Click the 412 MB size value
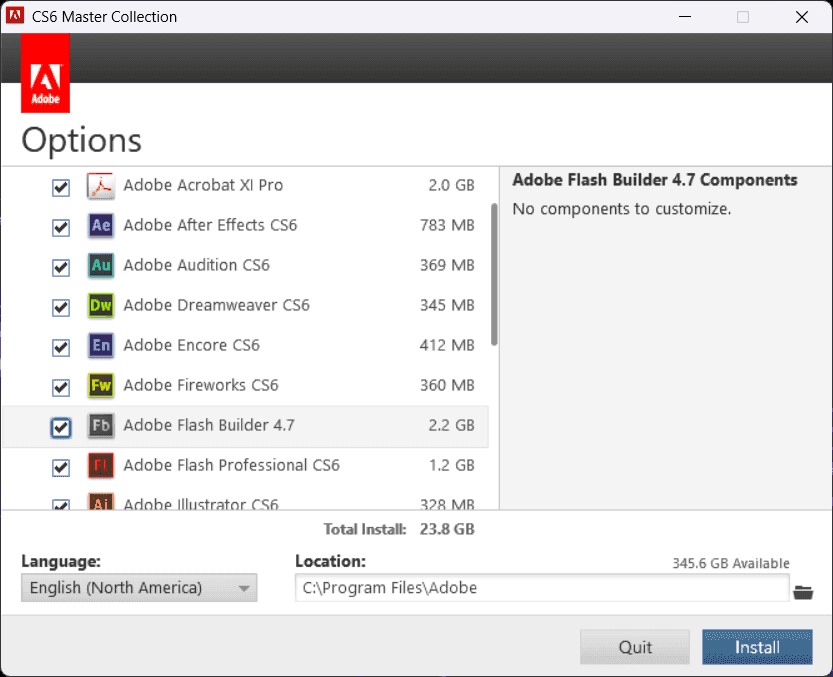This screenshot has height=677, width=833. (x=447, y=345)
